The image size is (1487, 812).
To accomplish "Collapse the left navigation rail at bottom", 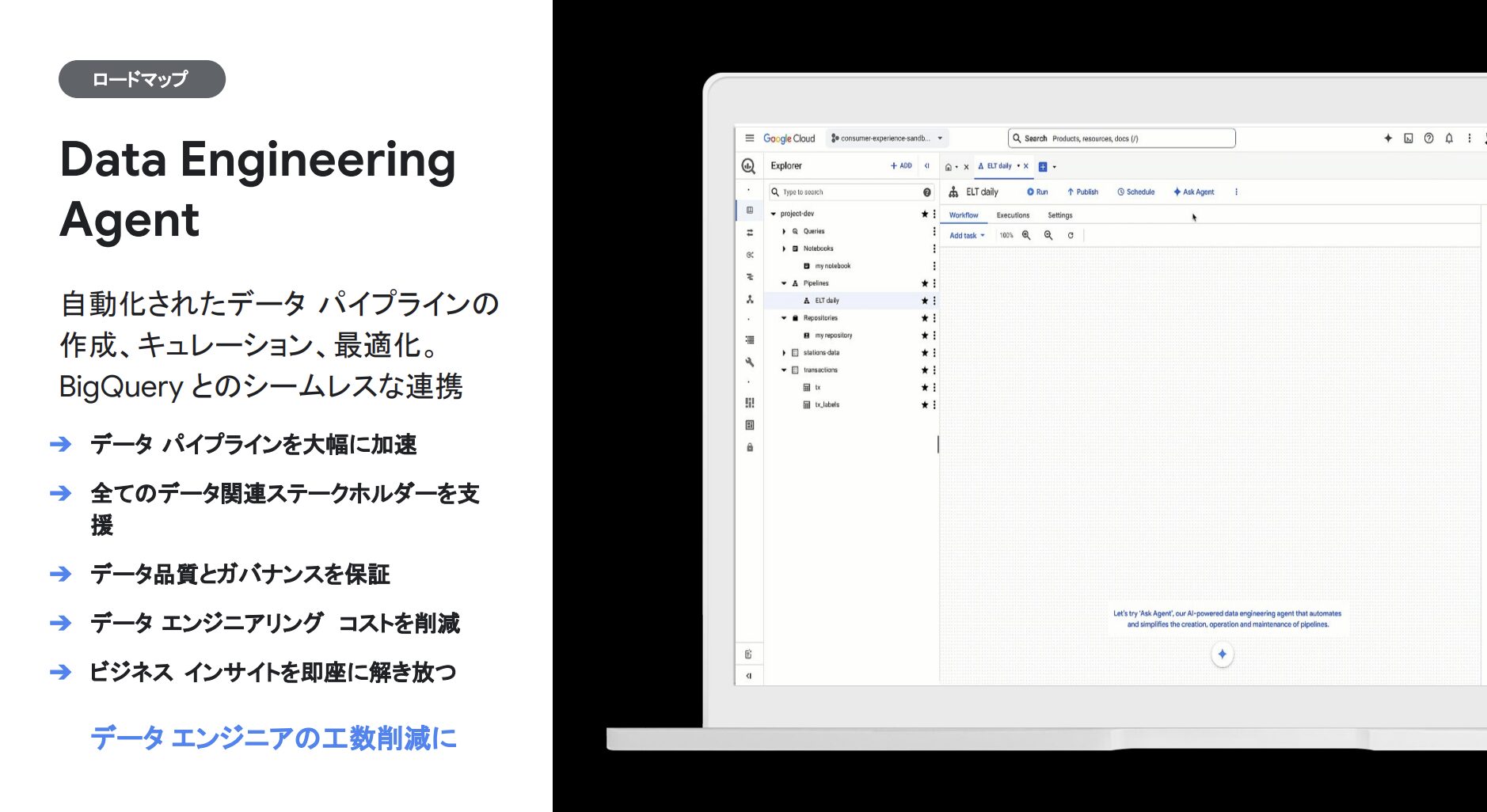I will click(x=749, y=676).
